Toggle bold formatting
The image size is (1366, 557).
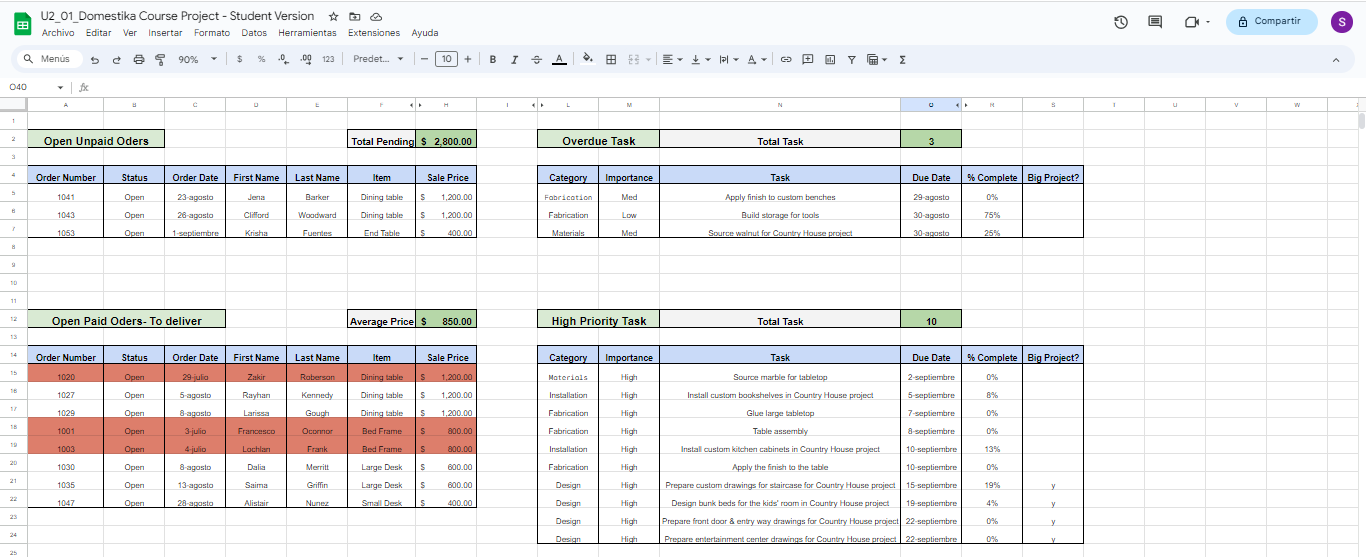click(493, 60)
